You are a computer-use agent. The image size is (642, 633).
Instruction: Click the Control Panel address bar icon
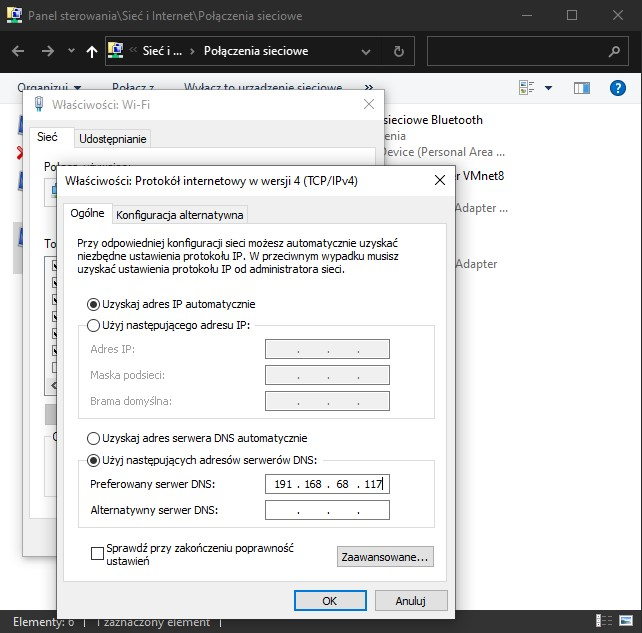[115, 50]
